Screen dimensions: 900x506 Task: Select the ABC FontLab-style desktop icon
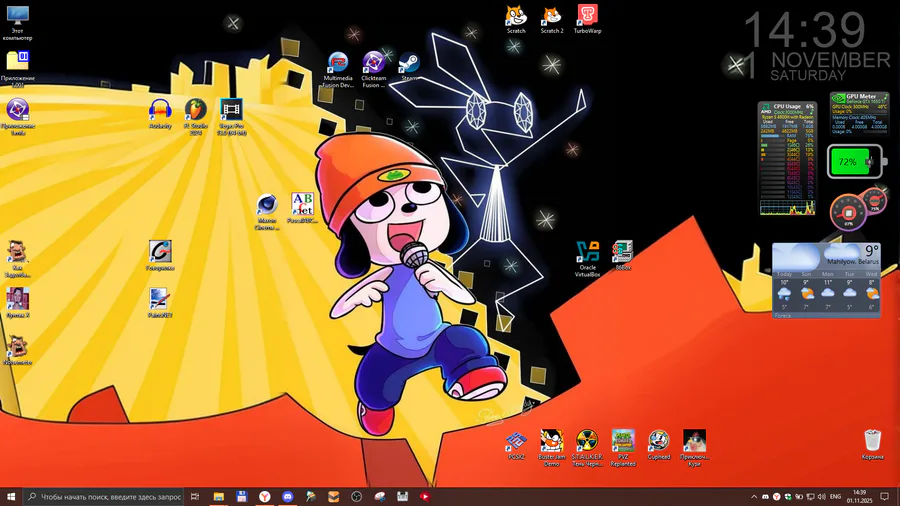302,208
